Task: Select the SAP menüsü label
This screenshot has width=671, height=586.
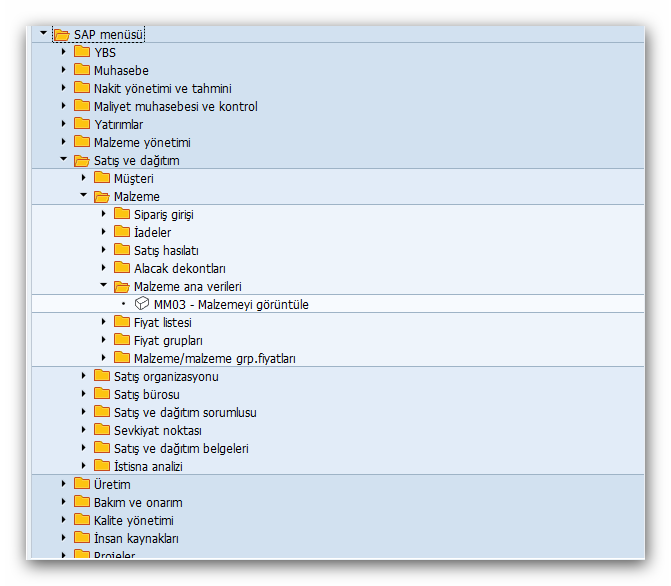Action: click(108, 35)
